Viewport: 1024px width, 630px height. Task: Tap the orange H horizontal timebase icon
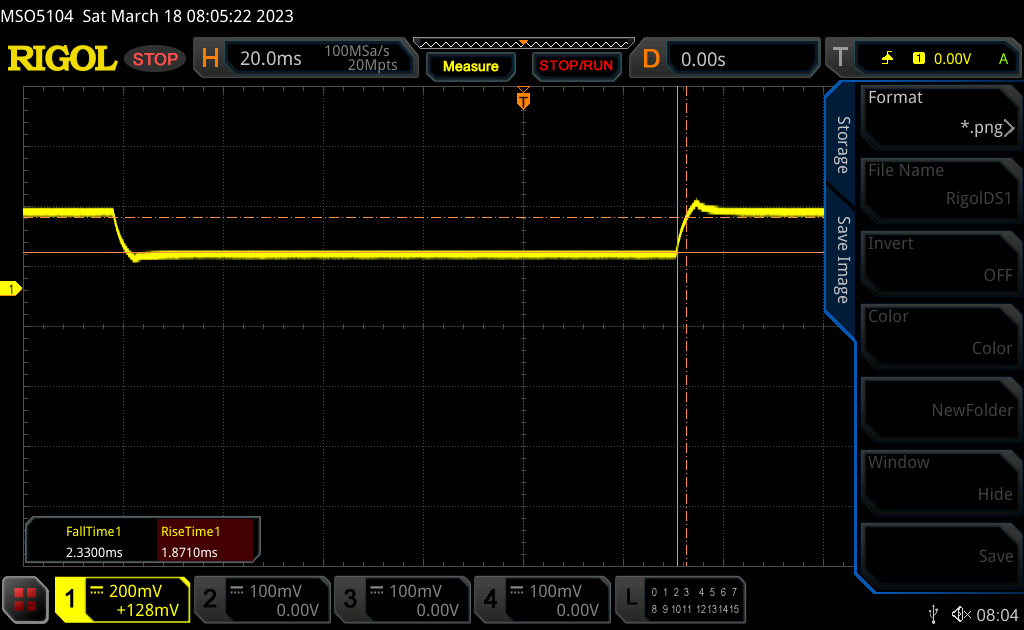point(210,59)
